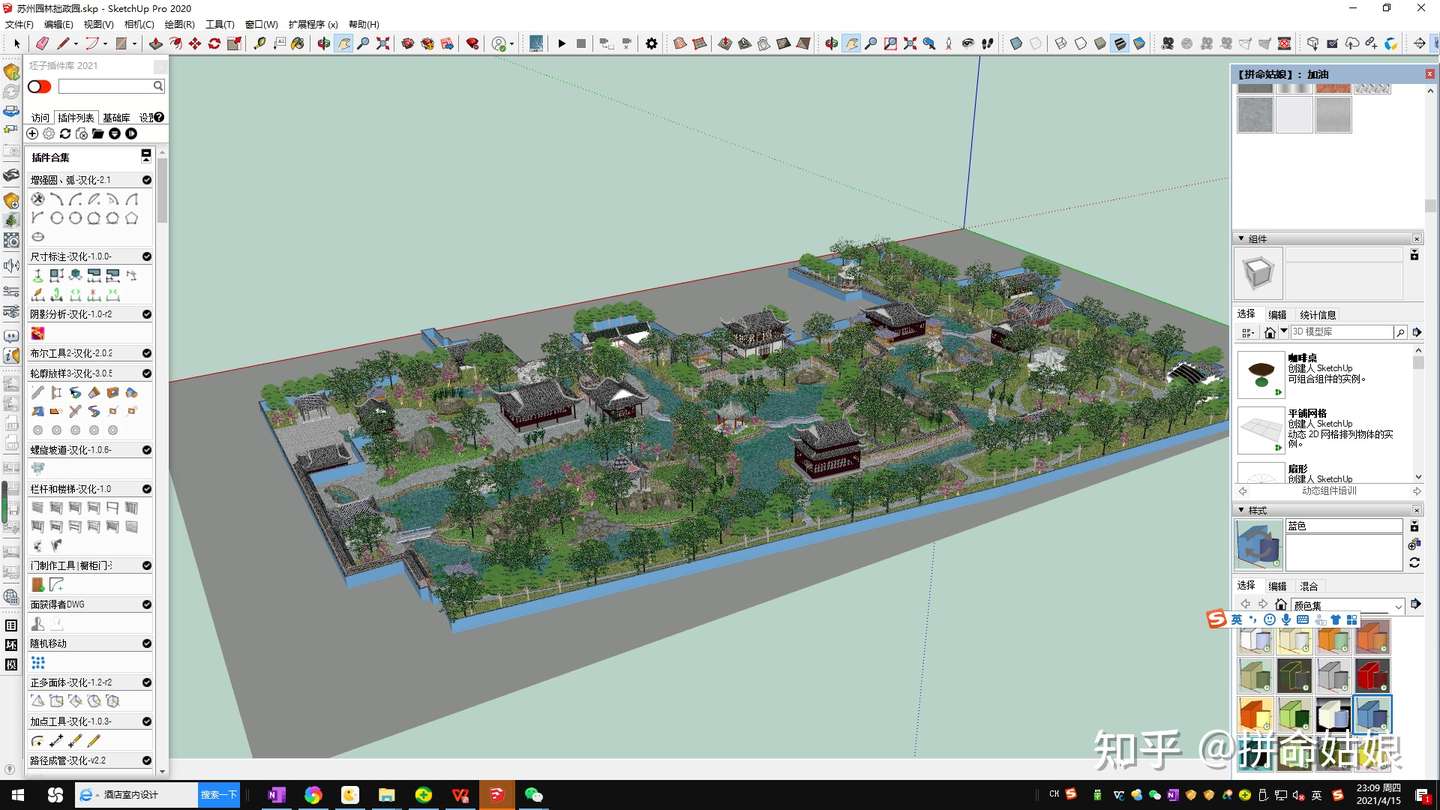Open the 3D 模型库 search dropdown arrow
Viewport: 1440px width, 810px height.
coord(1284,332)
